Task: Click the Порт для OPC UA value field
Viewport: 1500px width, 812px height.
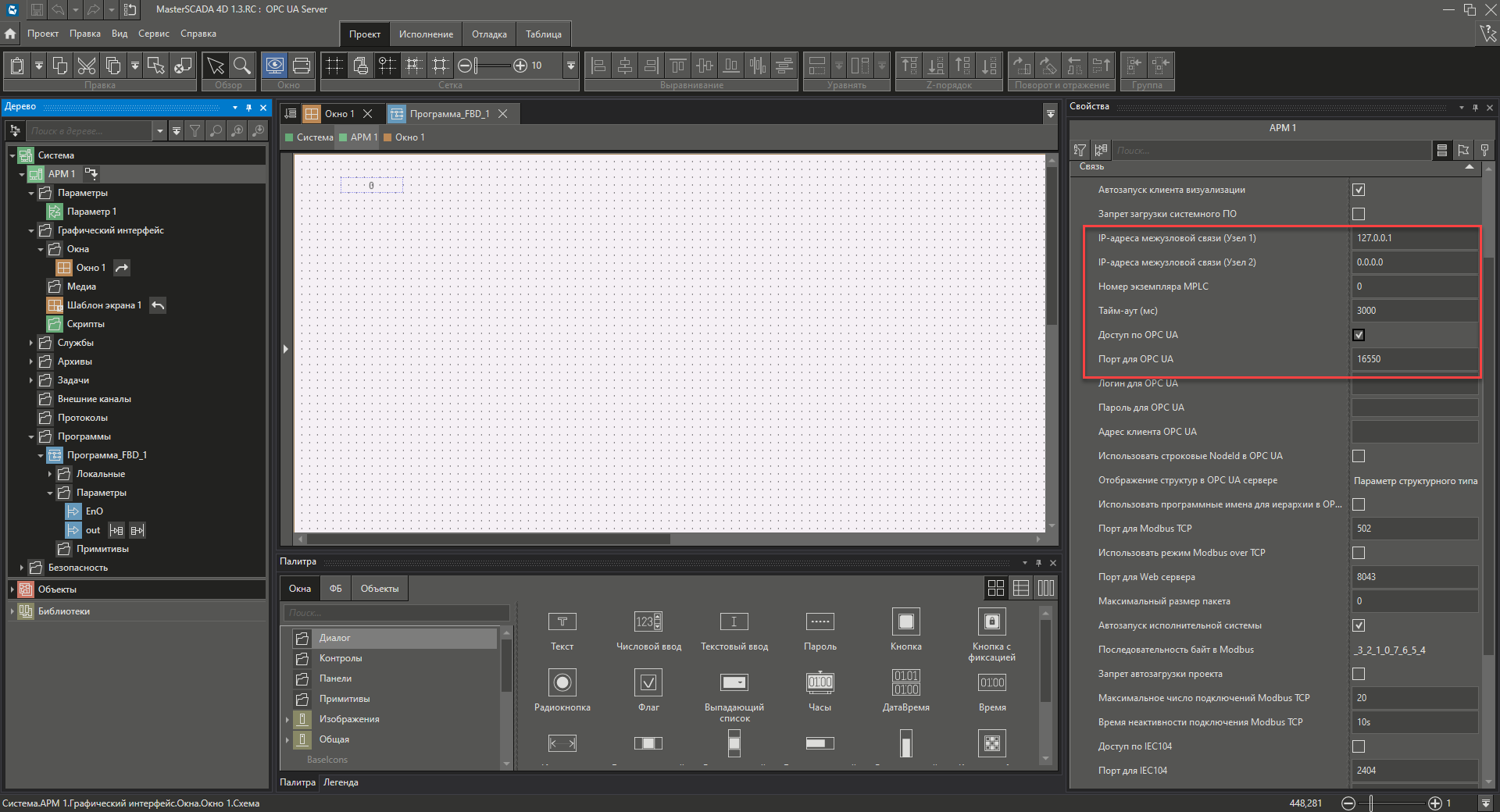Action: pos(1414,359)
